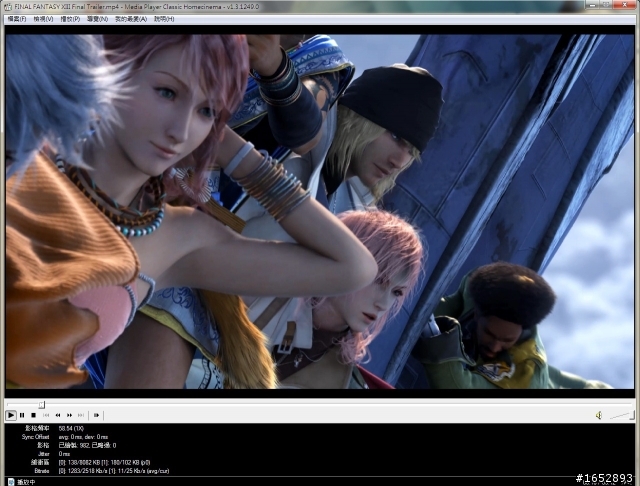Skip to previous file in playlist
This screenshot has height=486, width=640.
coord(46,415)
